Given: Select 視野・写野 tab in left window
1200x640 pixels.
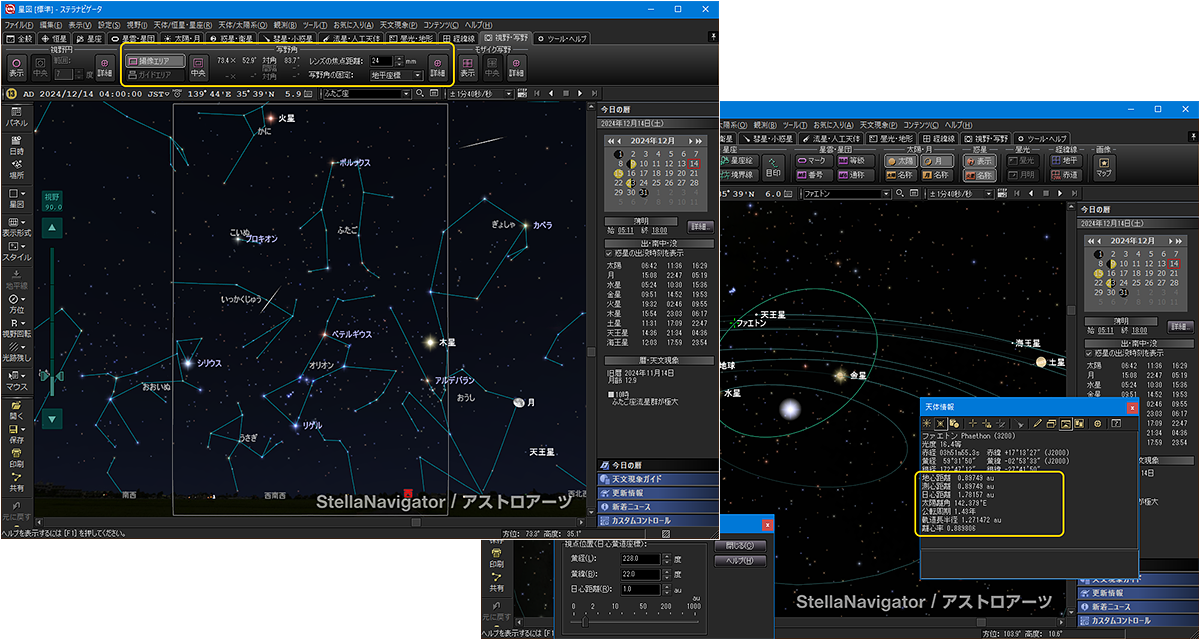Looking at the screenshot, I should point(508,38).
